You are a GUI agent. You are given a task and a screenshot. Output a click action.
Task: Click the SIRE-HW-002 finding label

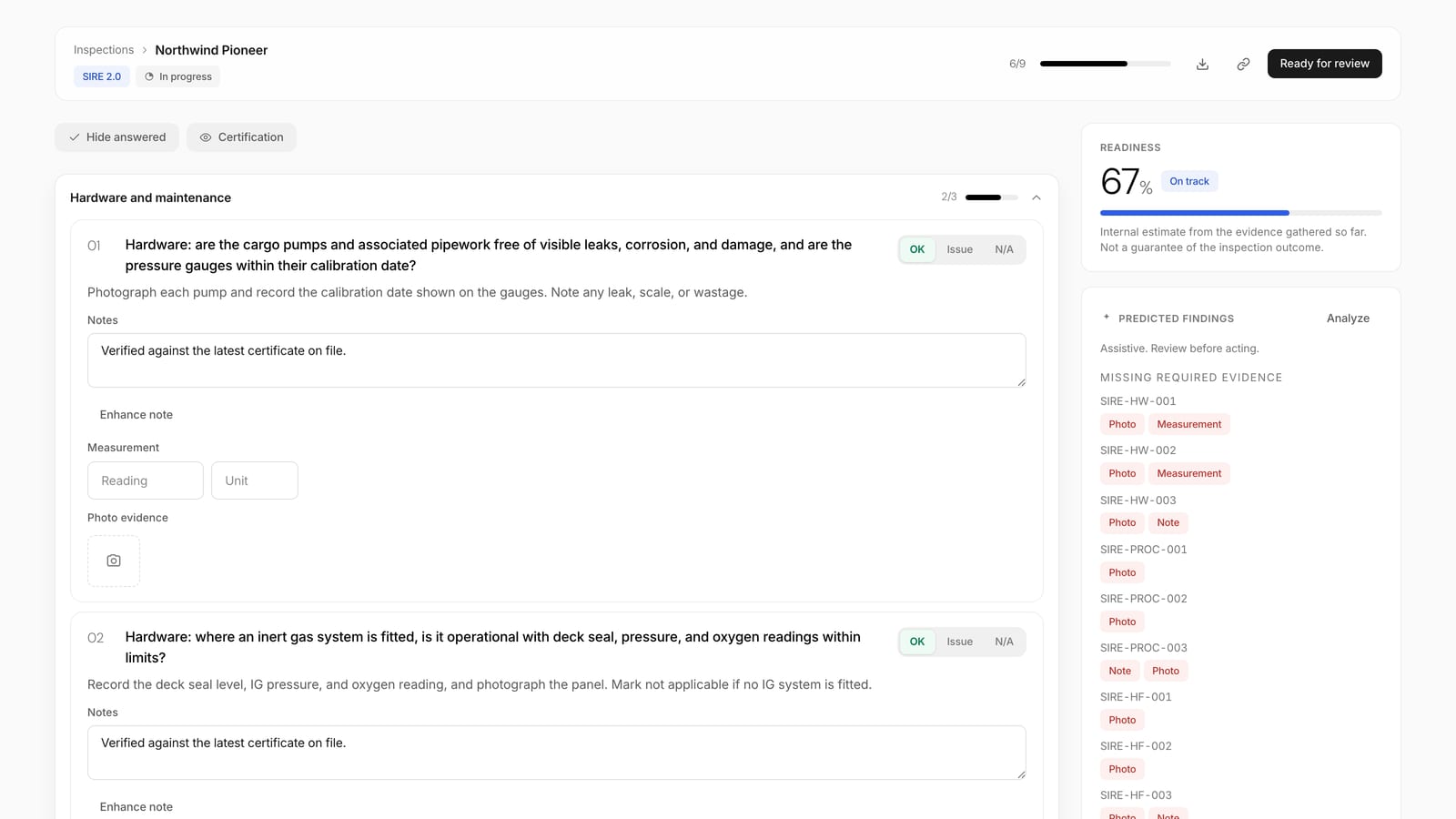click(1137, 450)
